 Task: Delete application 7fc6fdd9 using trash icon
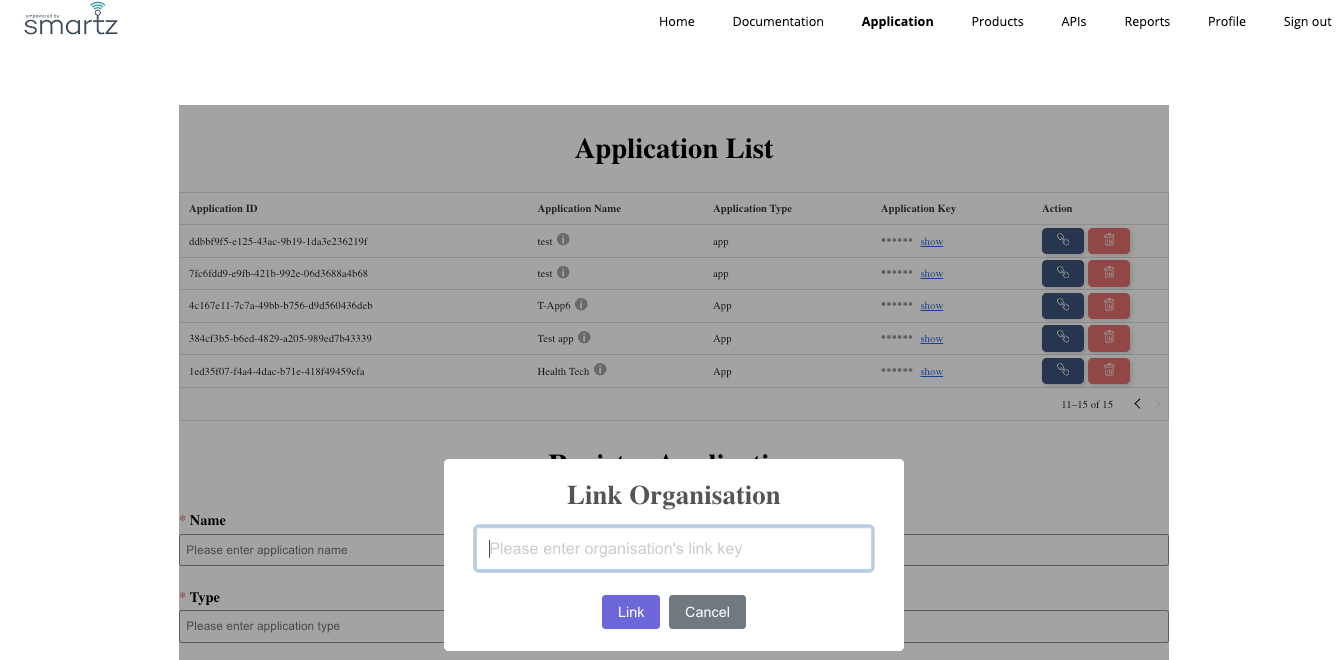(1108, 273)
